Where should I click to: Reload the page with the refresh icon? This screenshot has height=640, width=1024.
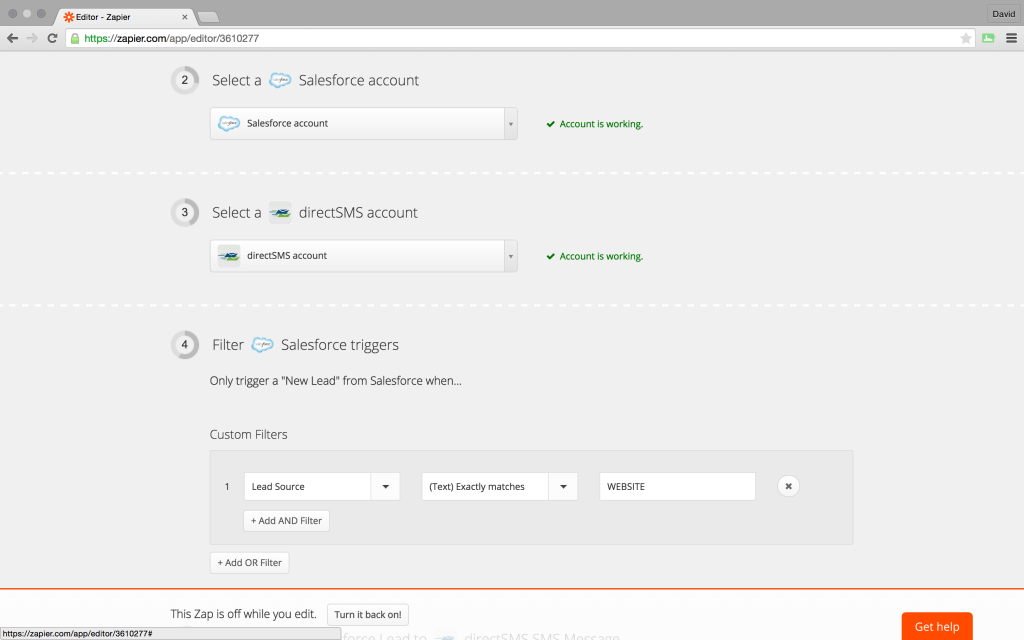tap(52, 39)
